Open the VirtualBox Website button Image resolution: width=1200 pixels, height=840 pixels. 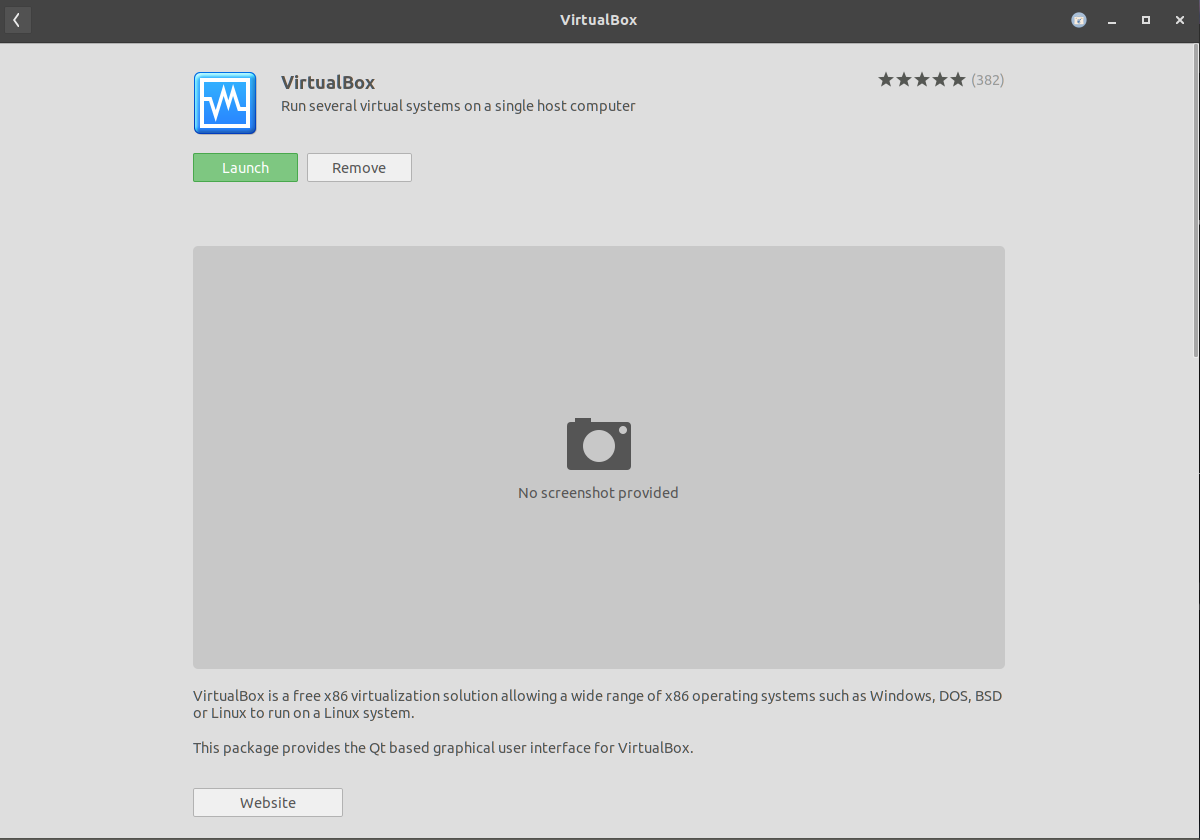(x=268, y=803)
